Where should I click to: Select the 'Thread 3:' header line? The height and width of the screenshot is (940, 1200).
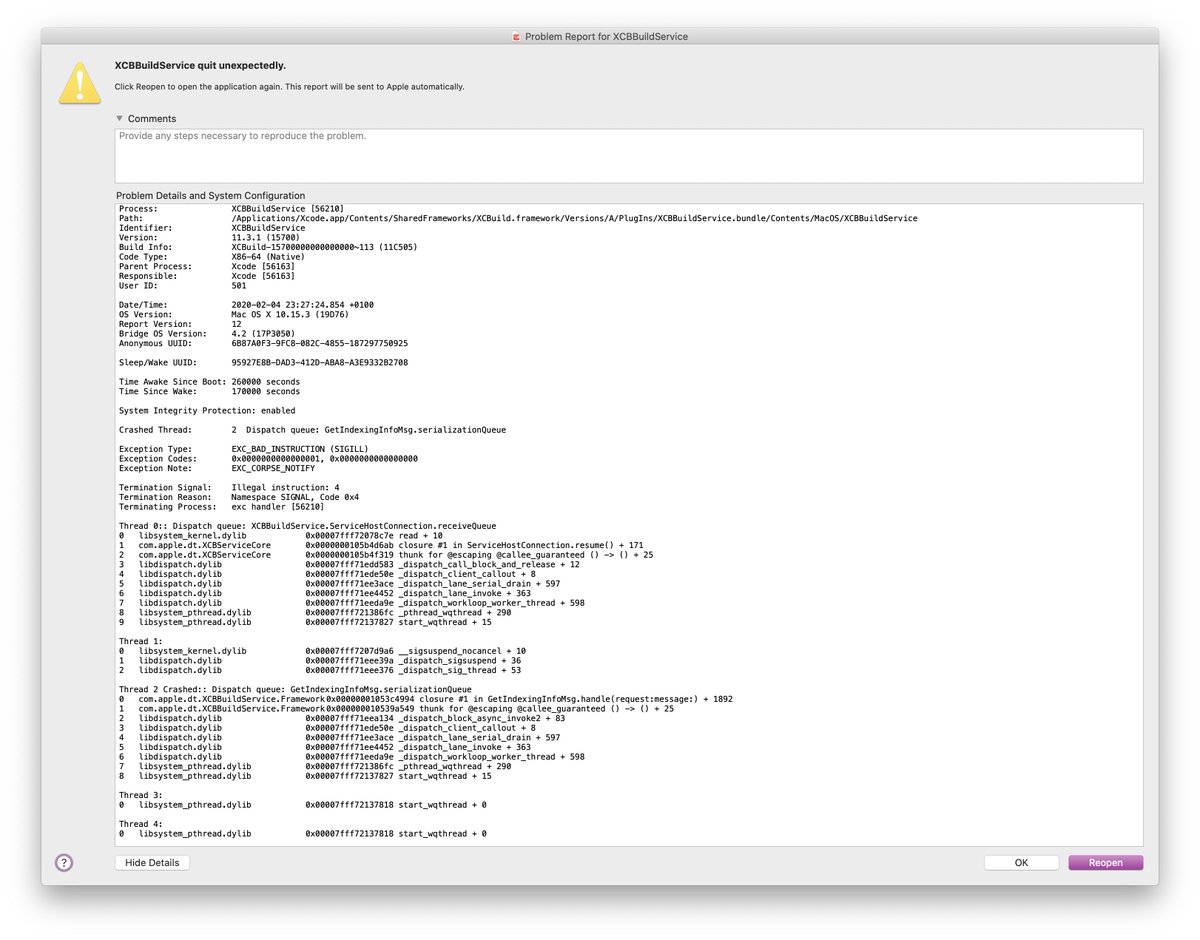tap(140, 794)
